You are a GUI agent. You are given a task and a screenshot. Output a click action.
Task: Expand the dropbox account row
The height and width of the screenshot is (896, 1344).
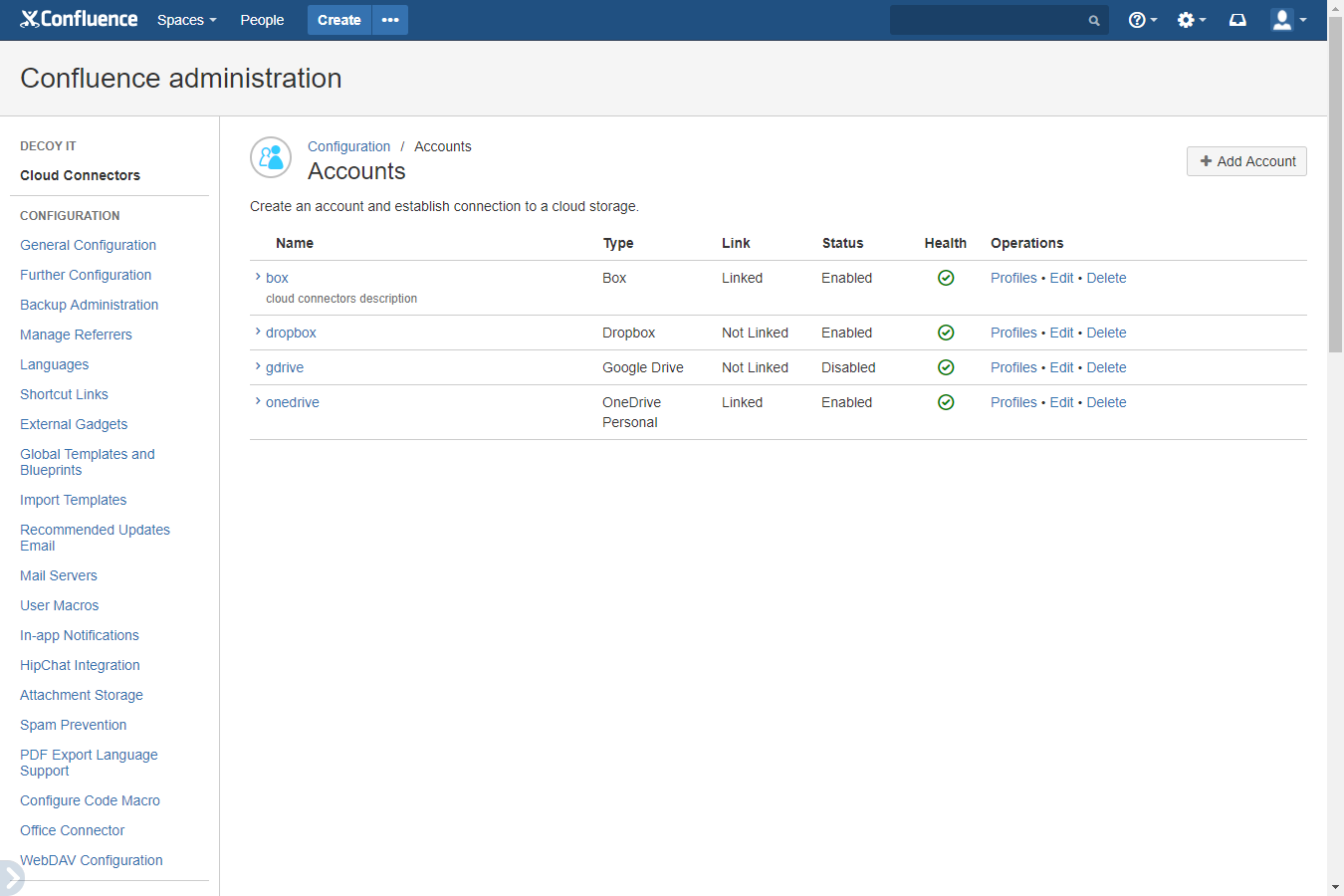click(x=258, y=332)
